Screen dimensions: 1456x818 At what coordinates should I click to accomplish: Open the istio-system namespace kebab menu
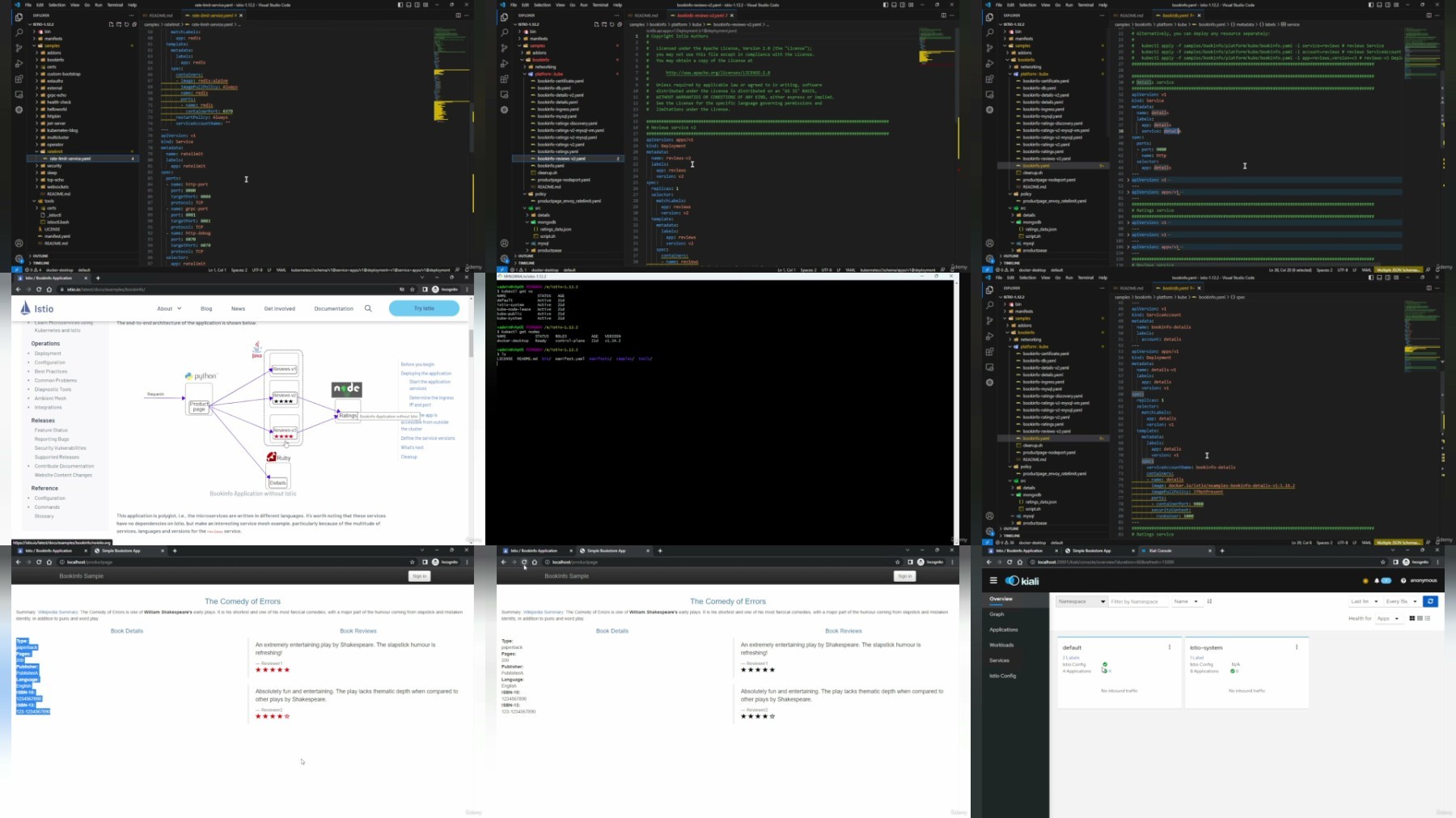[1297, 647]
